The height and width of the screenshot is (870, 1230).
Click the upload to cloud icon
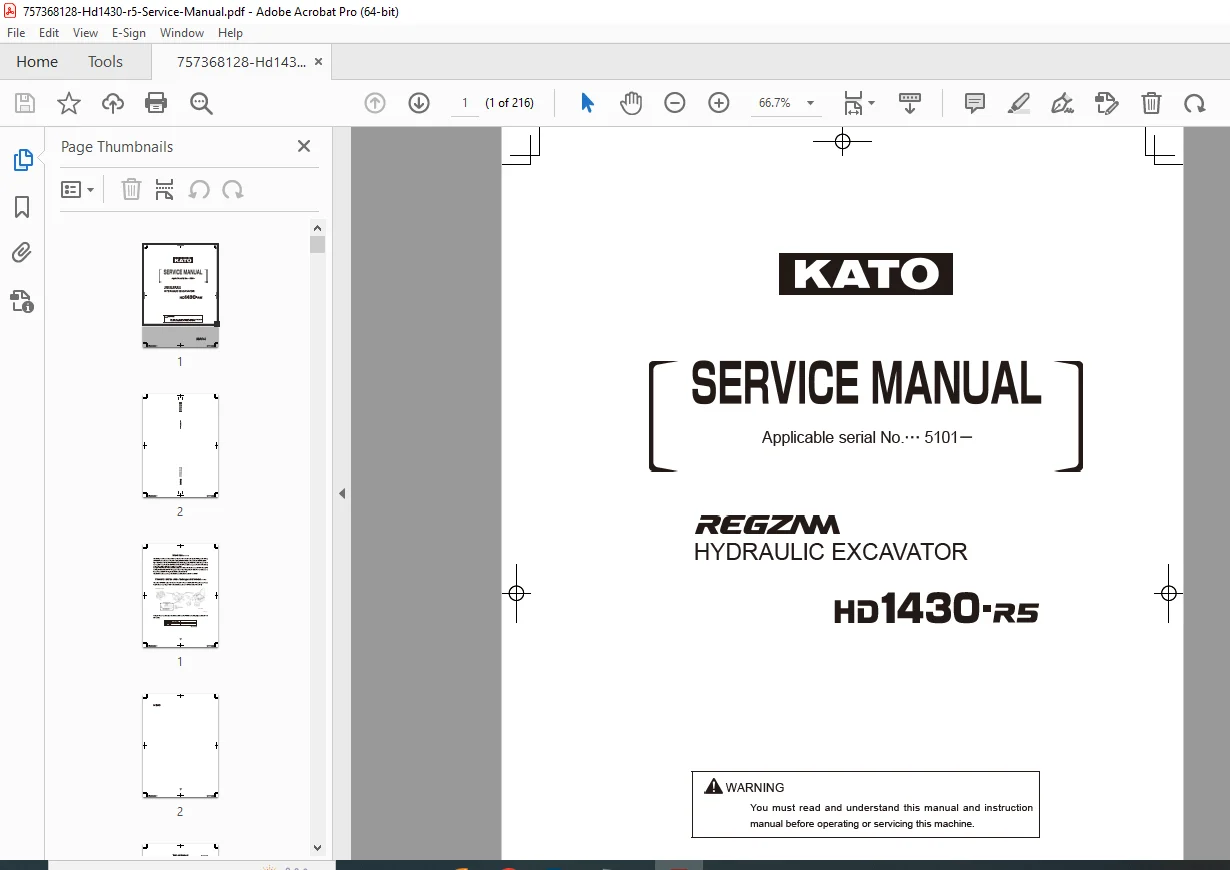pos(113,103)
